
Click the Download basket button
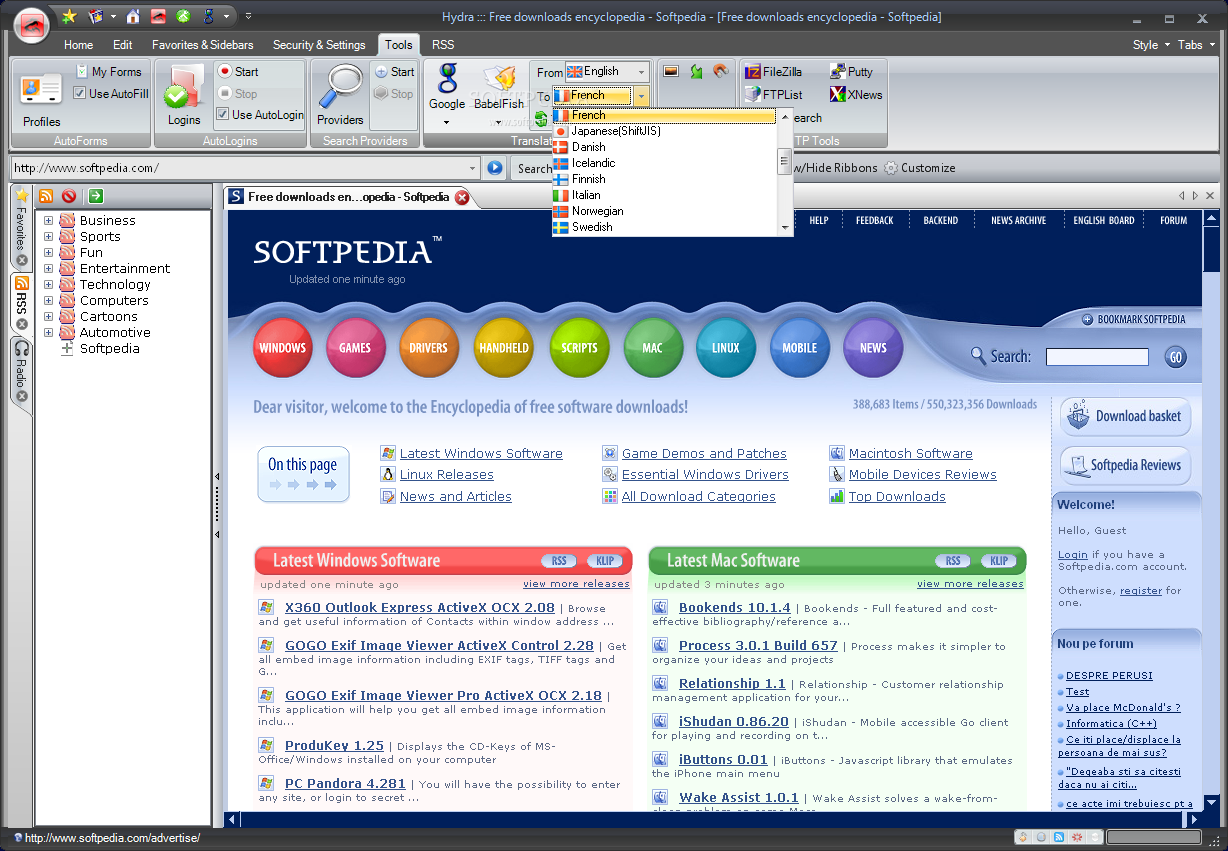[1126, 416]
